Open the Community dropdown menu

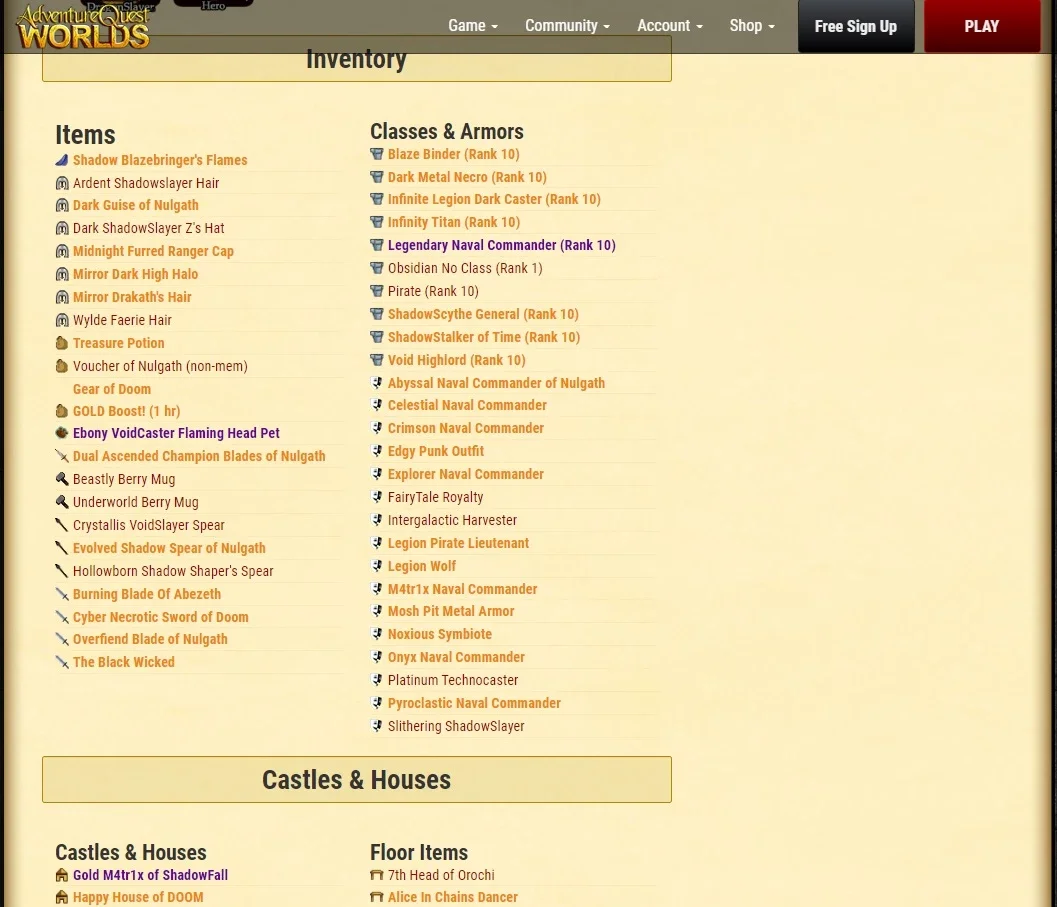click(567, 26)
